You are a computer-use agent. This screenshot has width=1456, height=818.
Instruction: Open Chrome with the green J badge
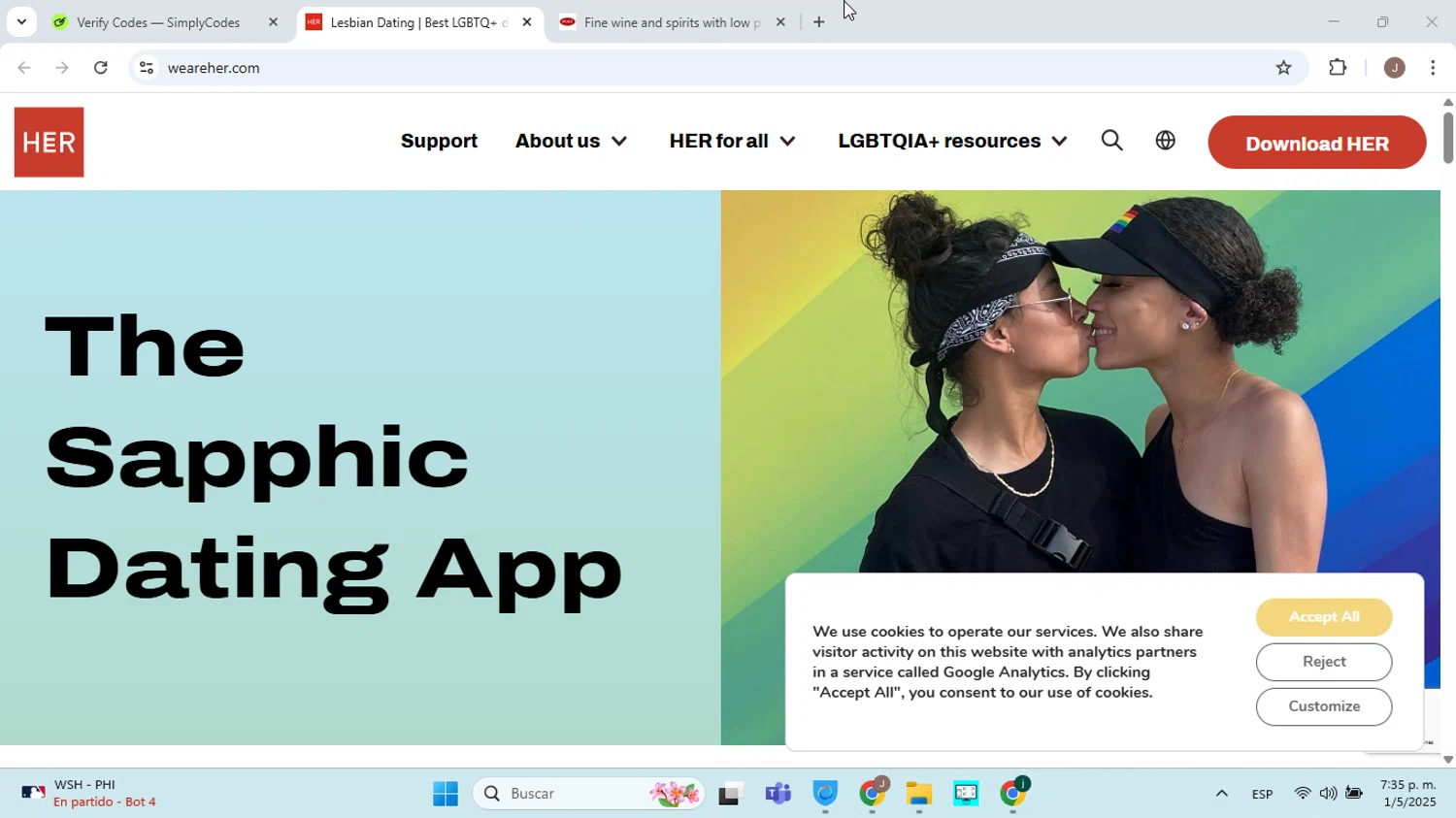tap(1012, 793)
